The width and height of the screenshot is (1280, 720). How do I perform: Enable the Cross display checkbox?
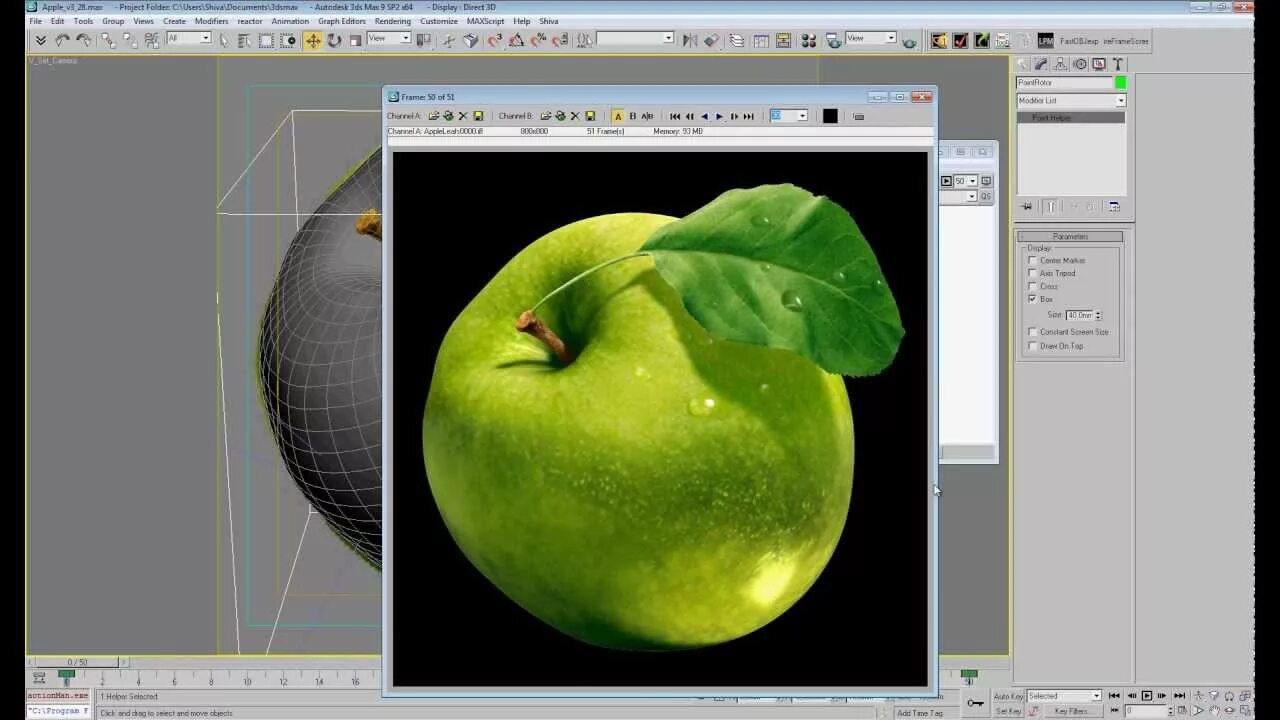(1033, 286)
